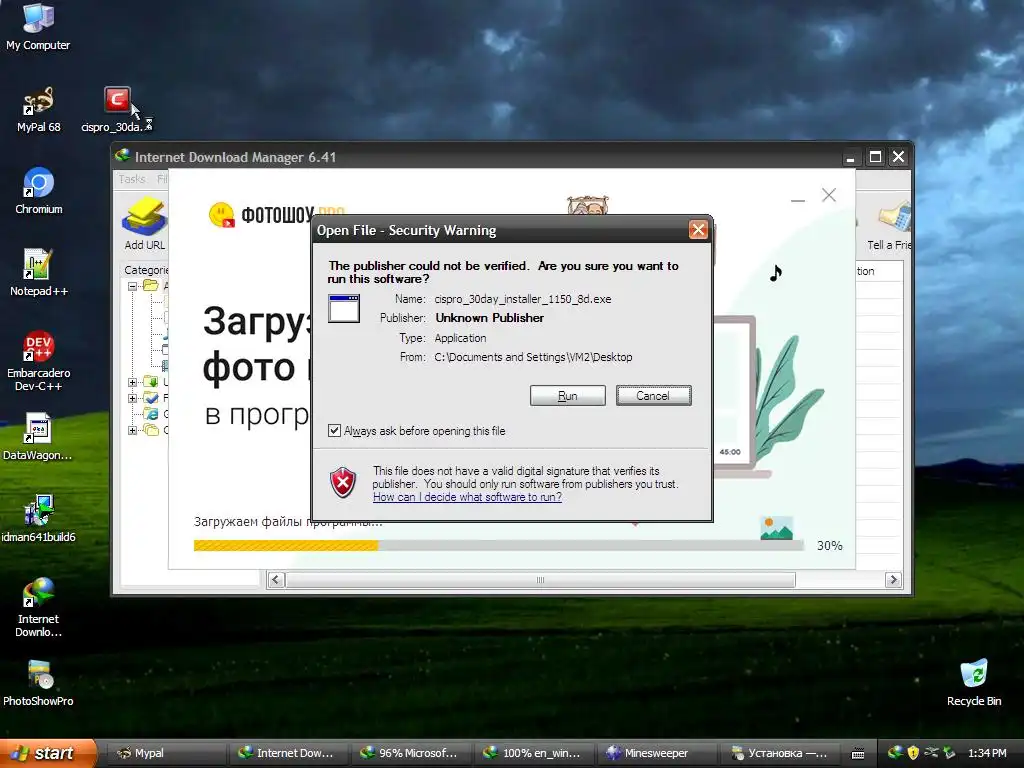Open How can I decide what software to run
Viewport: 1024px width, 768px height.
tap(468, 497)
